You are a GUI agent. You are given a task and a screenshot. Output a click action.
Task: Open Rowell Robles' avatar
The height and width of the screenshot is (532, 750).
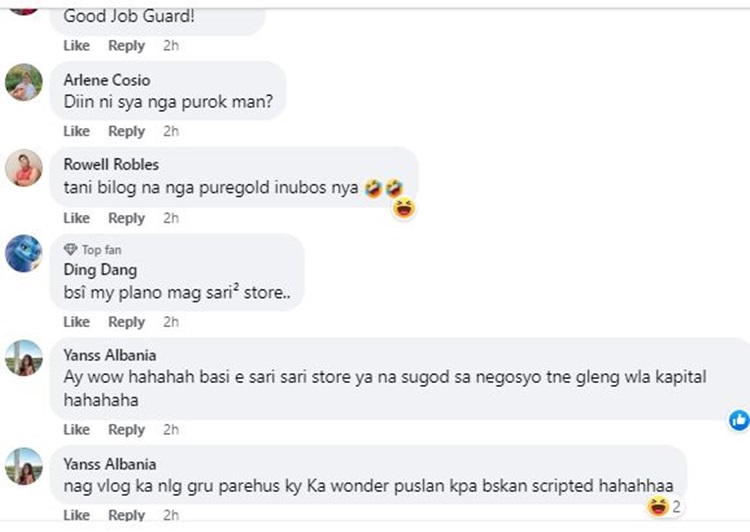coord(24,168)
